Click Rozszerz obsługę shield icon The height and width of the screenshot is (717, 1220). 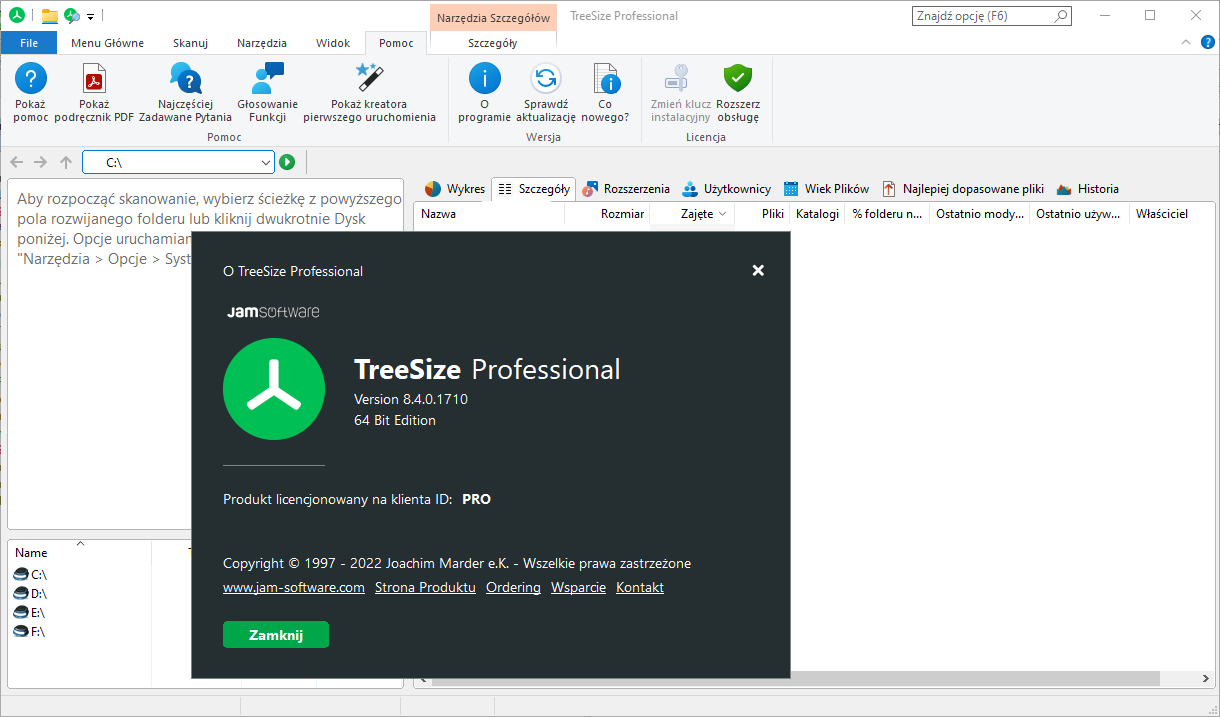(x=738, y=78)
